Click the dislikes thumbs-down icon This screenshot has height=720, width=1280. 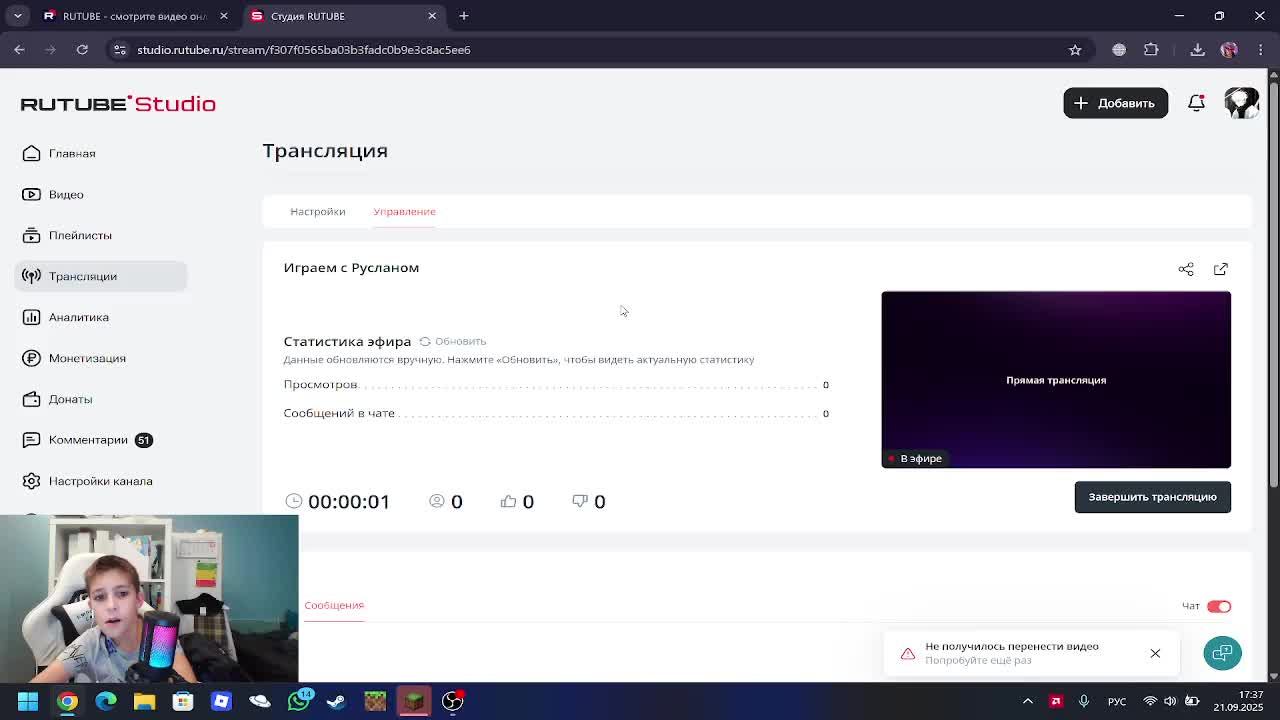click(580, 501)
